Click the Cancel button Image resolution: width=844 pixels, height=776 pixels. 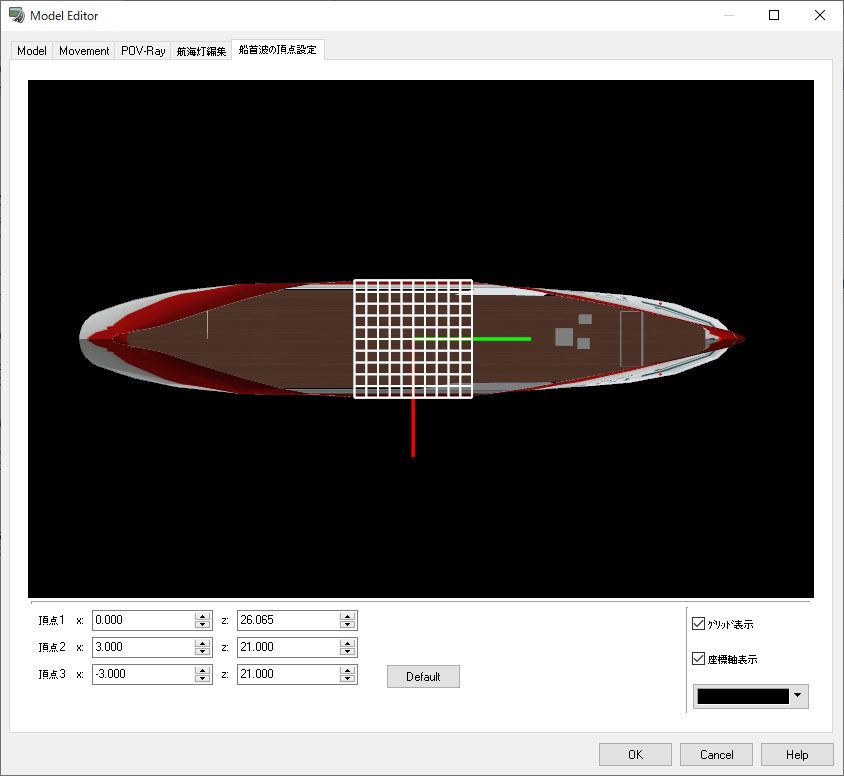pos(716,755)
